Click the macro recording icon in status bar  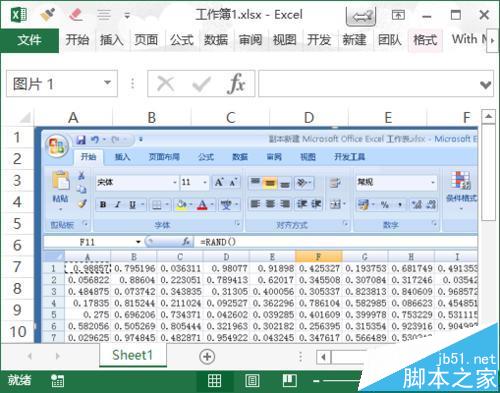(57, 381)
